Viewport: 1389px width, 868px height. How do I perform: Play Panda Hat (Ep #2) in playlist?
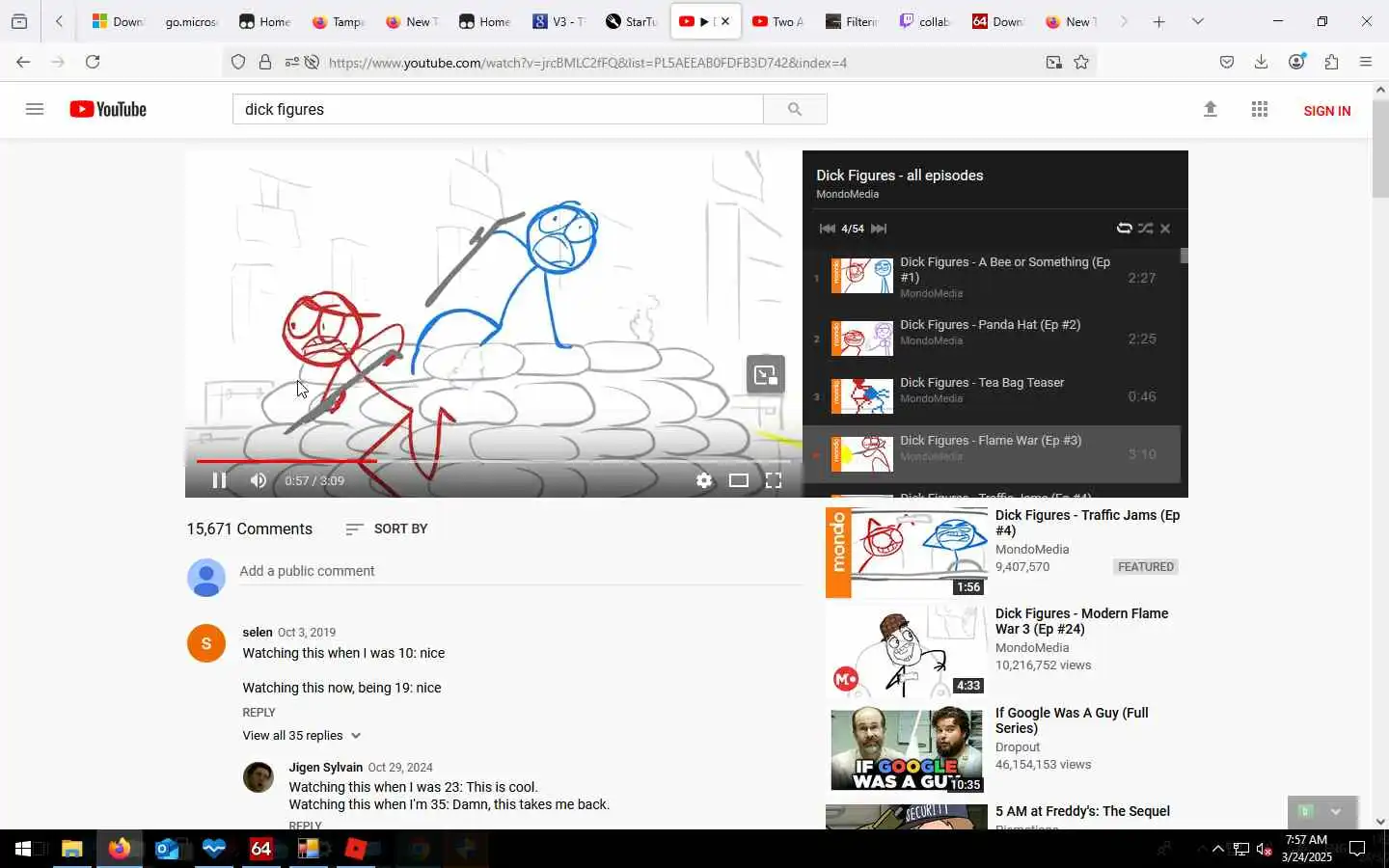pyautogui.click(x=991, y=339)
